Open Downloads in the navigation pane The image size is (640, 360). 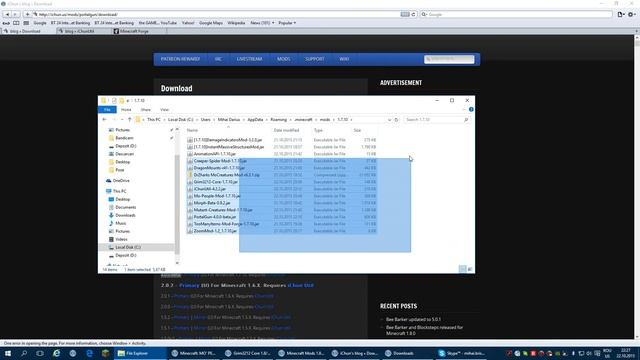tap(125, 215)
